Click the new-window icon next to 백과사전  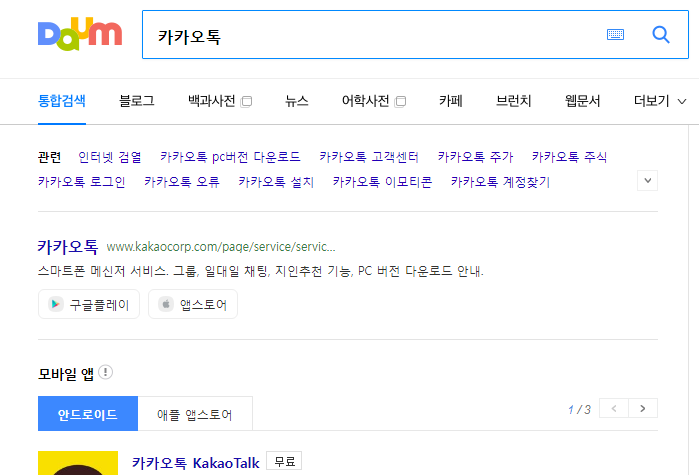[x=246, y=102]
